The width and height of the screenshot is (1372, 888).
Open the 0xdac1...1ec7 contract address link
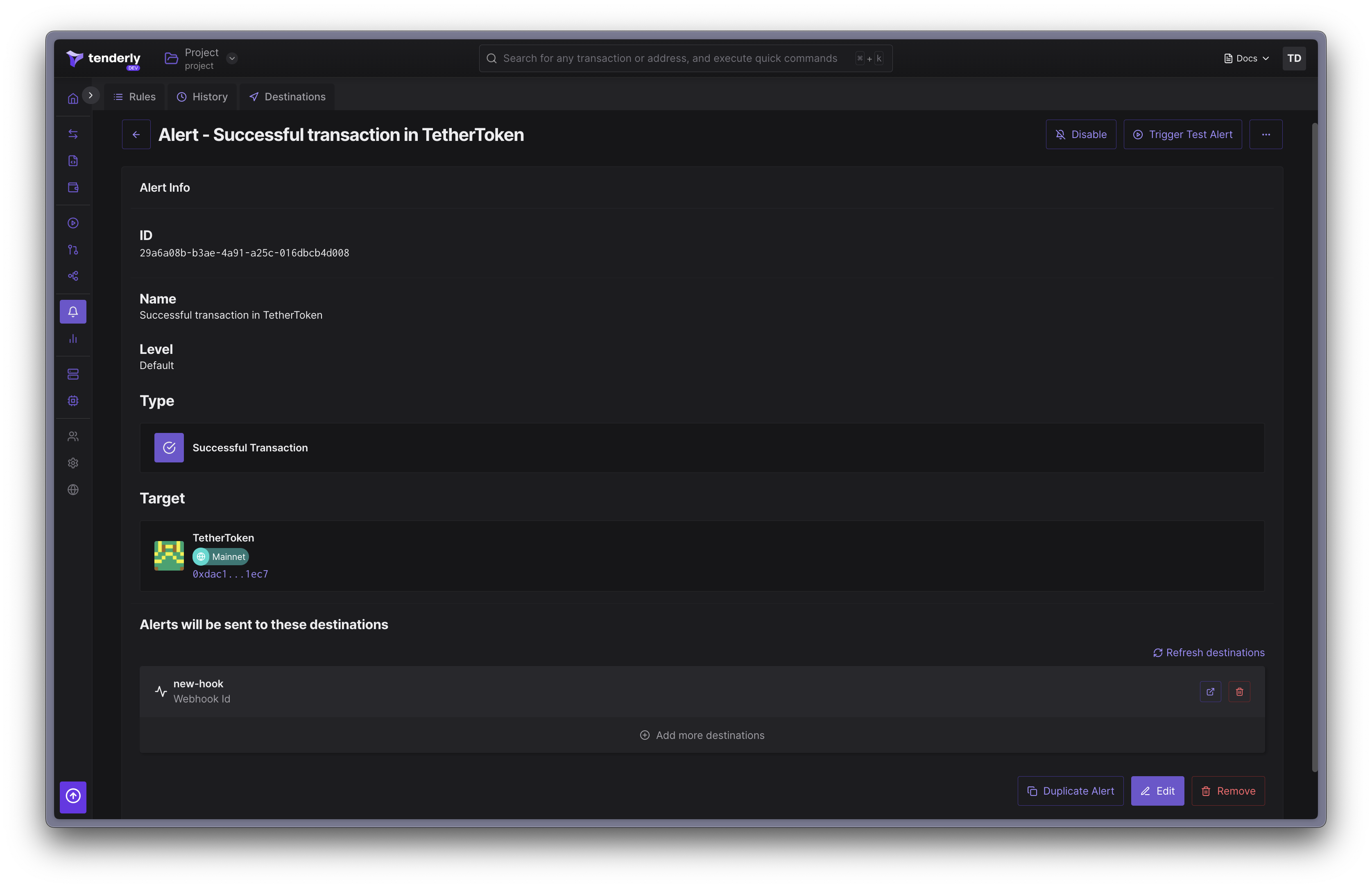[x=231, y=574]
